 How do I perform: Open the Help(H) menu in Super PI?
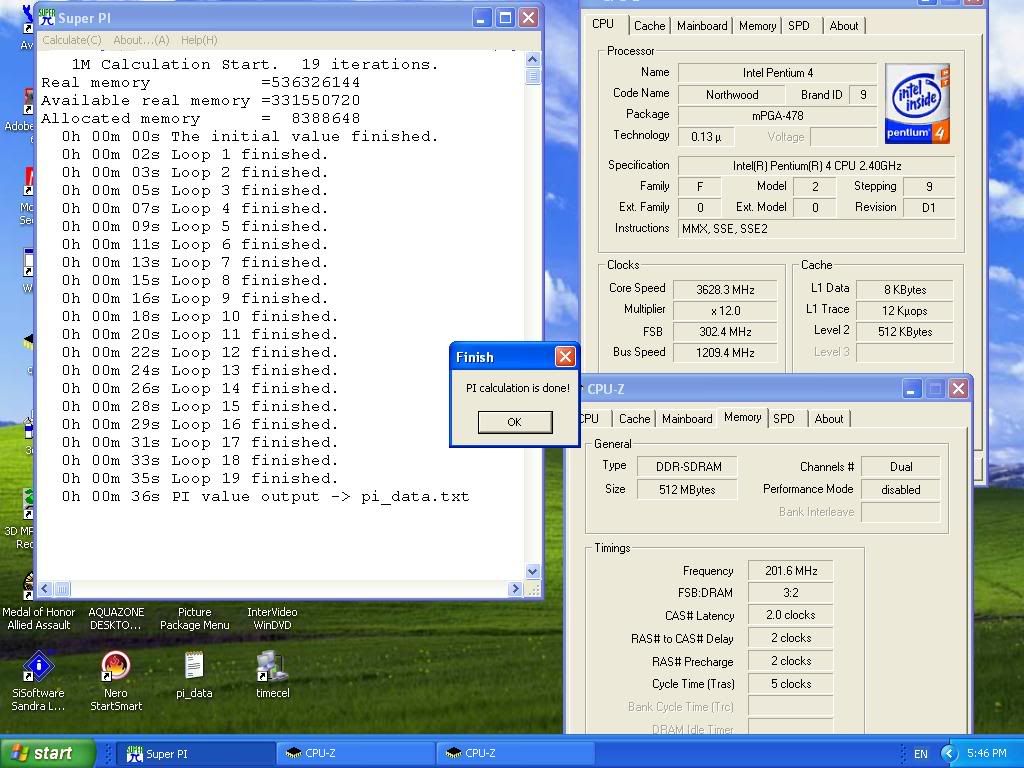coord(198,40)
